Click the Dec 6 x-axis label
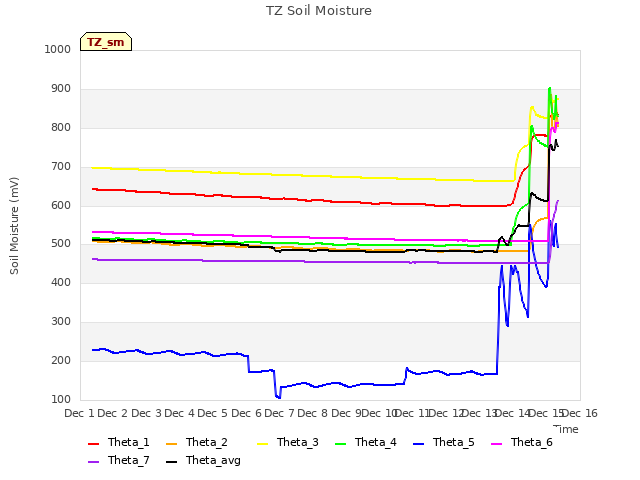 pos(246,413)
